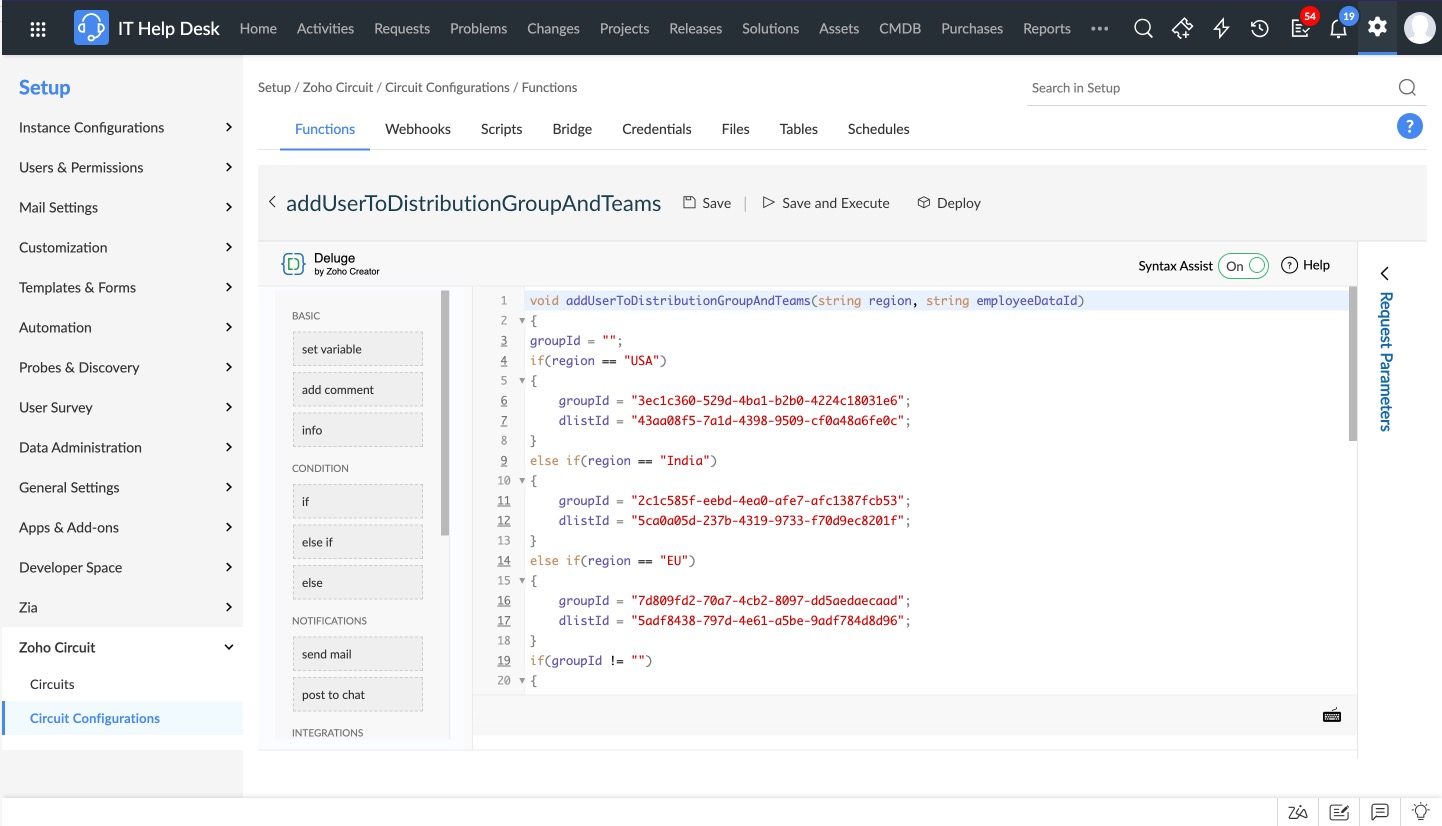Click the Search in Setup field

(x=1210, y=88)
